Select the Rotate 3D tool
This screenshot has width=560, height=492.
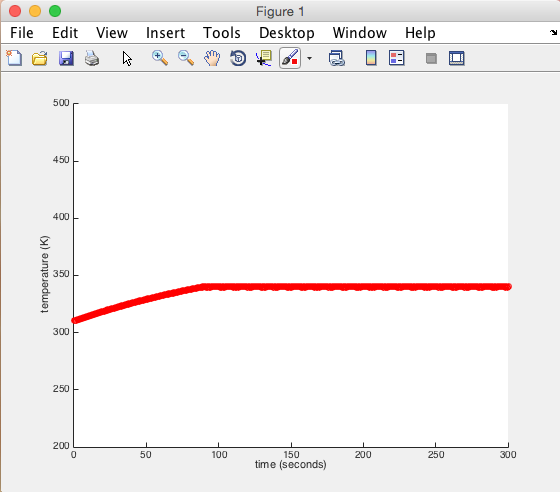(238, 58)
